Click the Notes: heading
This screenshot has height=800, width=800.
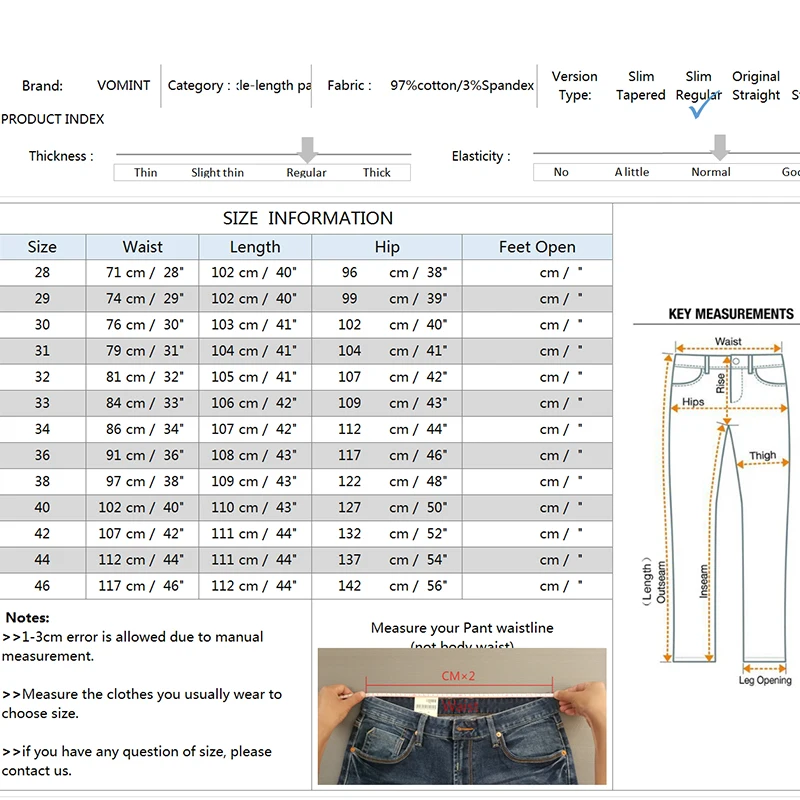[x=28, y=618]
